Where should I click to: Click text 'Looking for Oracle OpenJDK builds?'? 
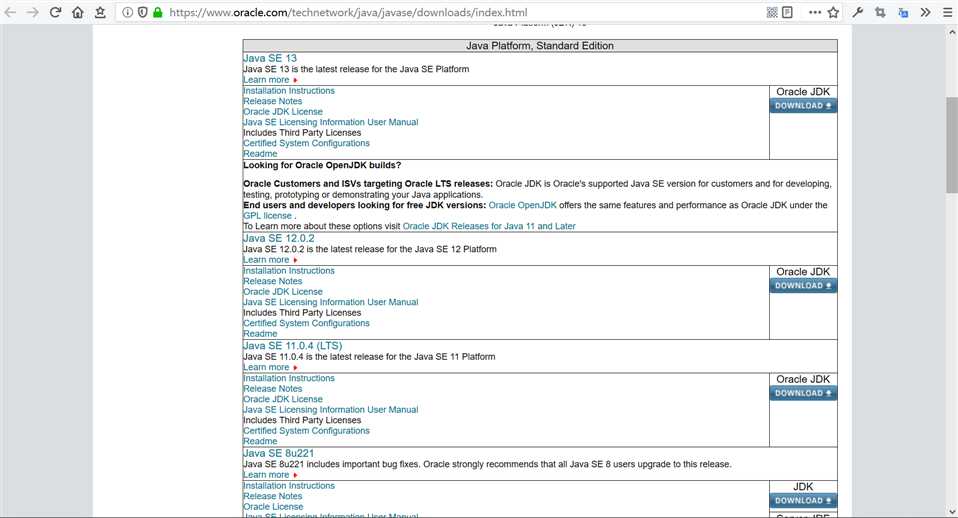322,165
